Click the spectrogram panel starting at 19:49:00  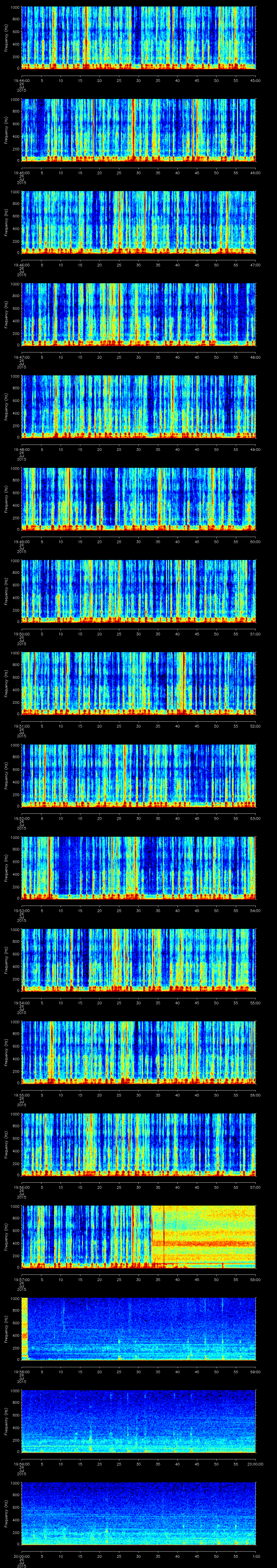click(139, 499)
